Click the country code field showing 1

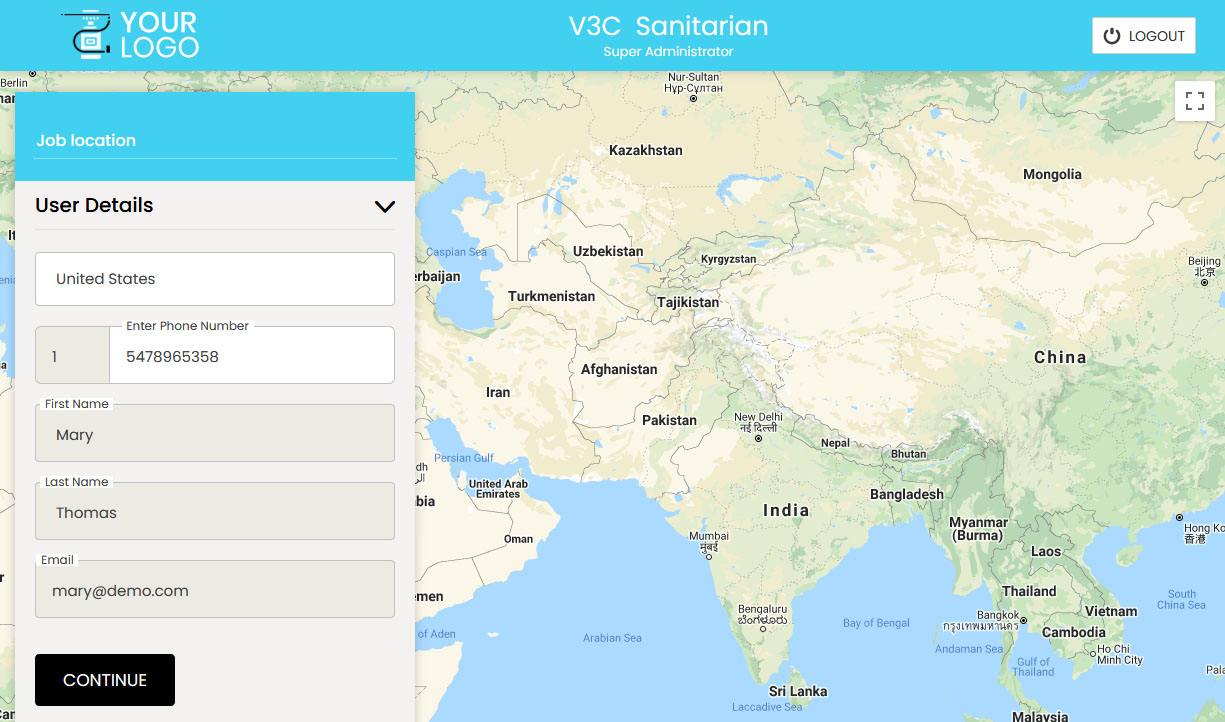coord(72,356)
